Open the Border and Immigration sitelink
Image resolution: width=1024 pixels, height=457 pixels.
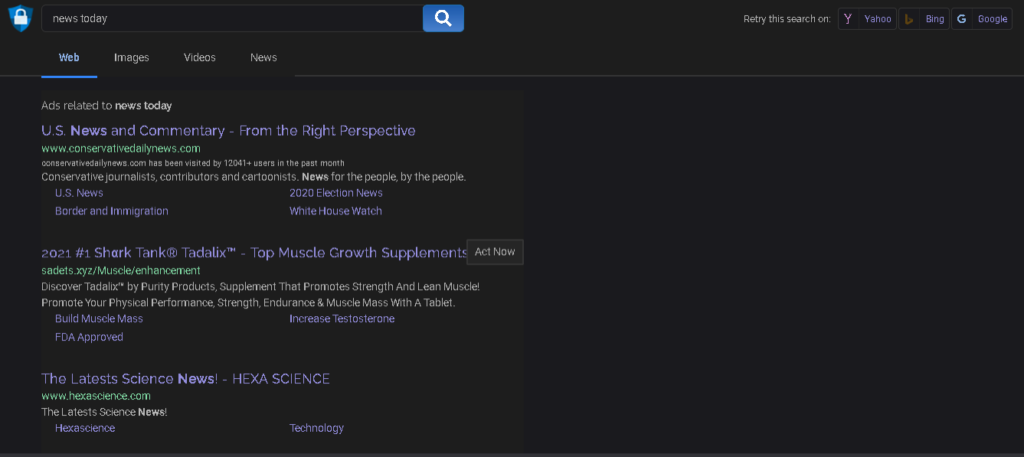(112, 211)
